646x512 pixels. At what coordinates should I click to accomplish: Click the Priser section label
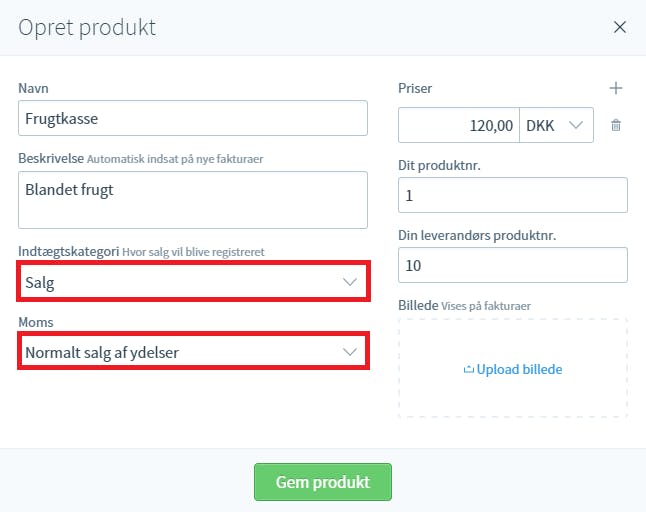(x=415, y=88)
